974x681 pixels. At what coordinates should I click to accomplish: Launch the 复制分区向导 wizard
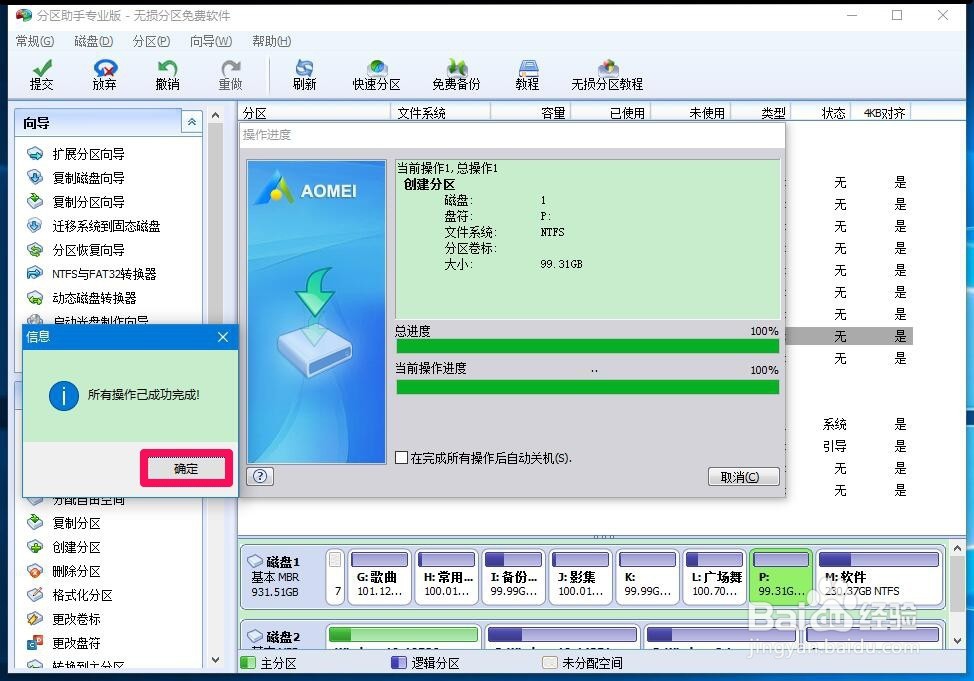76,202
